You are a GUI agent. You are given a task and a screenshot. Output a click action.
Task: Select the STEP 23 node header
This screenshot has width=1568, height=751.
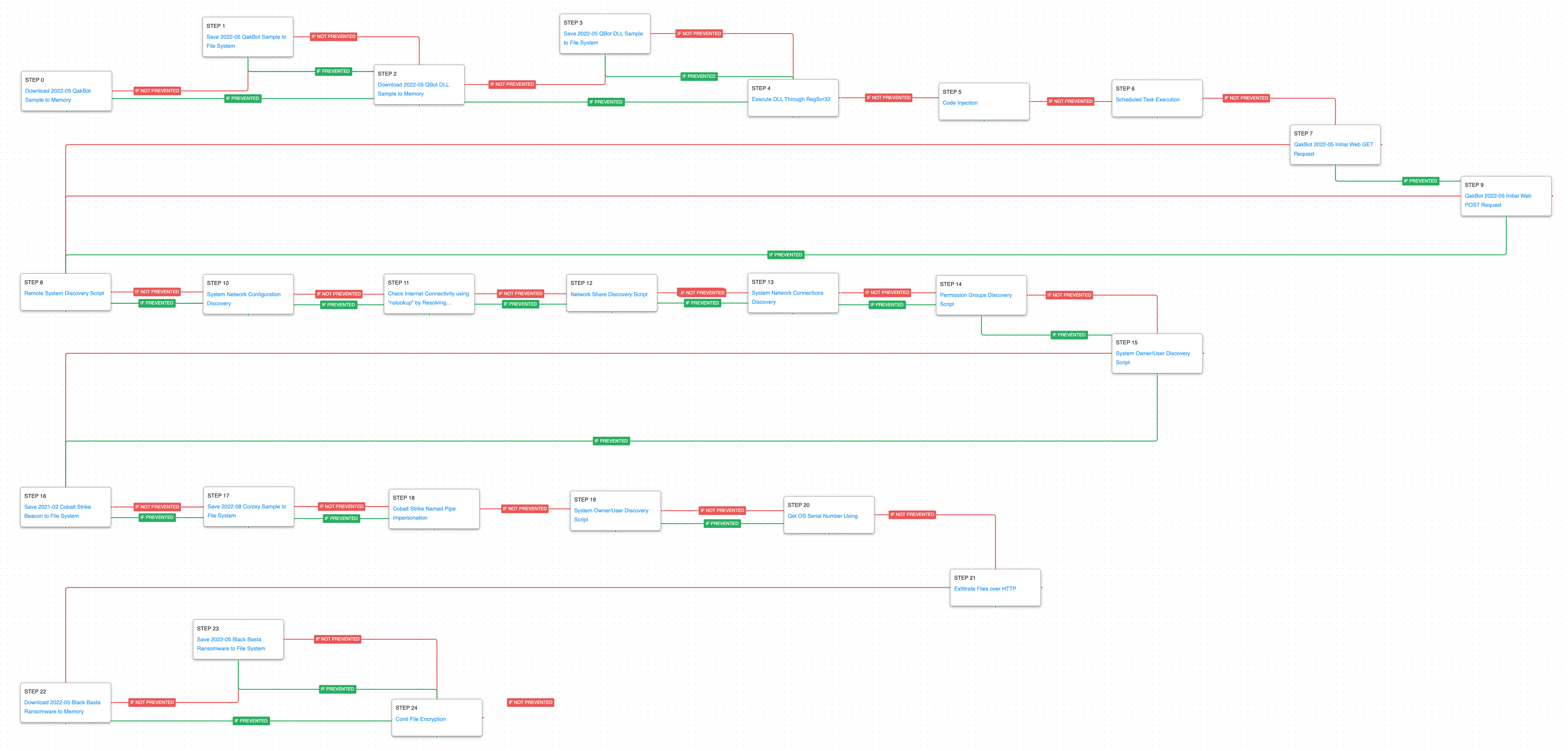click(208, 629)
